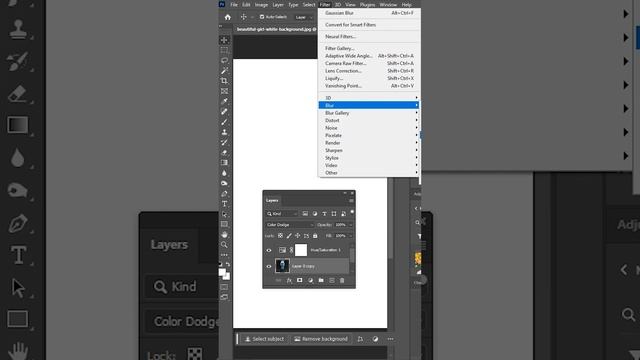
Task: Open the Opacity slider dropdown arrow
Action: pos(351,225)
